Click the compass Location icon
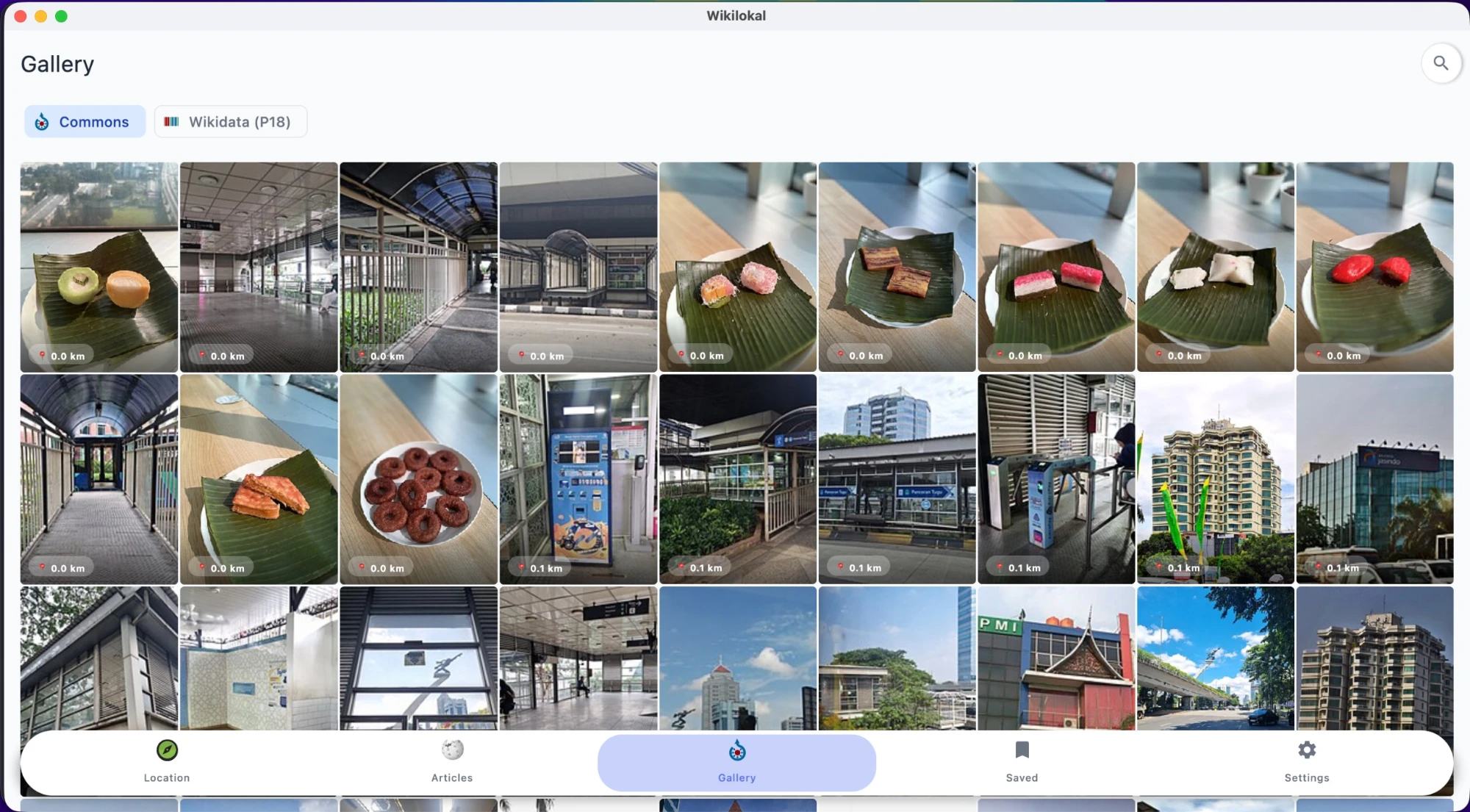Image resolution: width=1470 pixels, height=812 pixels. 167,750
